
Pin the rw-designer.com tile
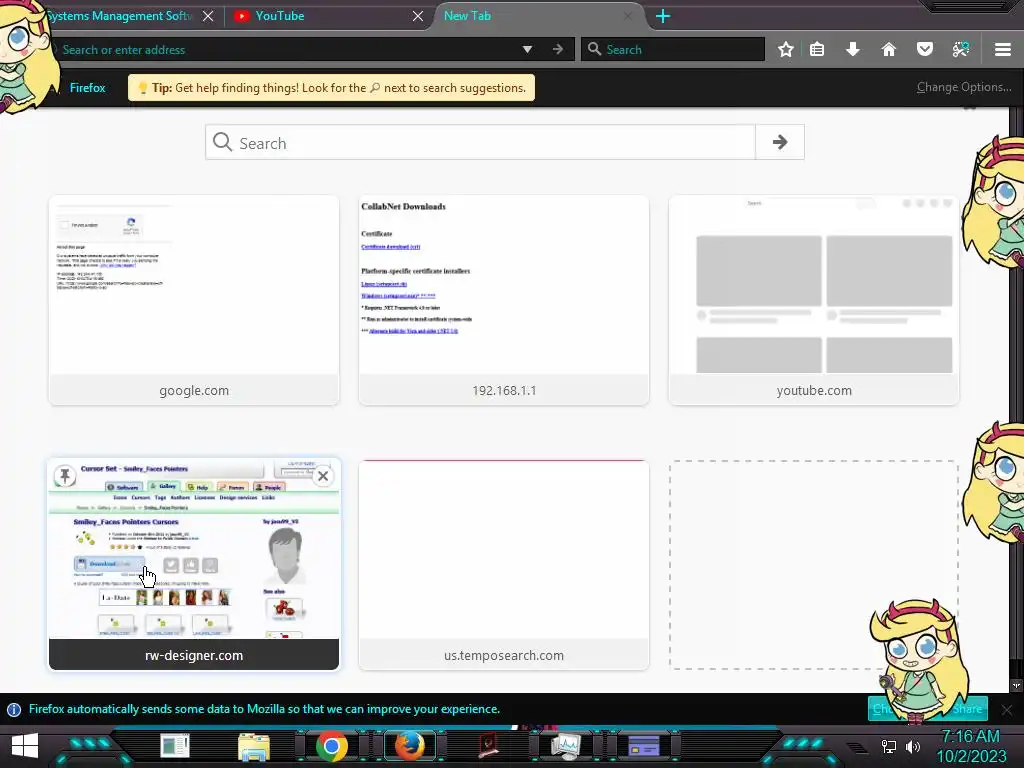(x=65, y=476)
